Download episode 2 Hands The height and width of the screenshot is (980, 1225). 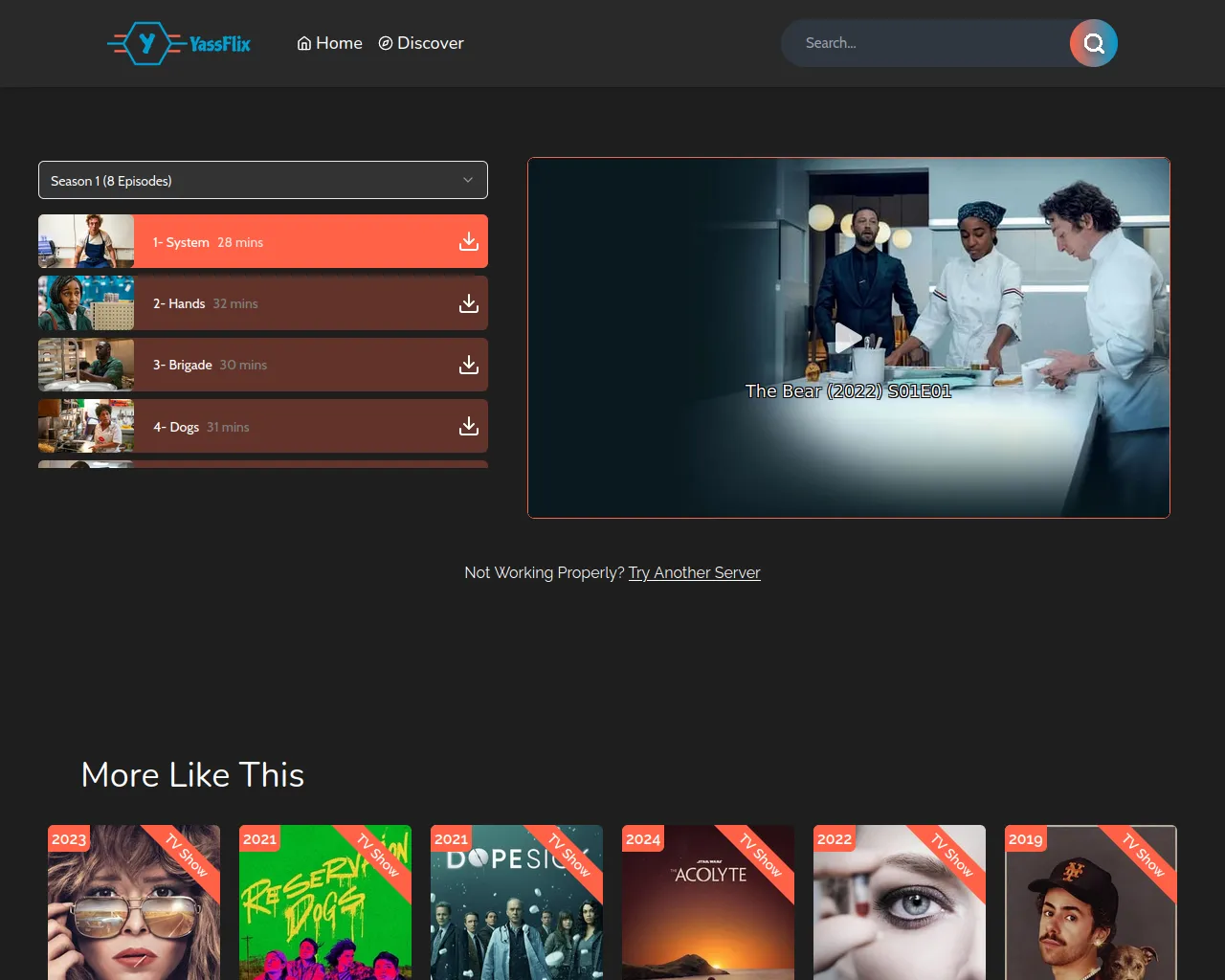click(468, 303)
